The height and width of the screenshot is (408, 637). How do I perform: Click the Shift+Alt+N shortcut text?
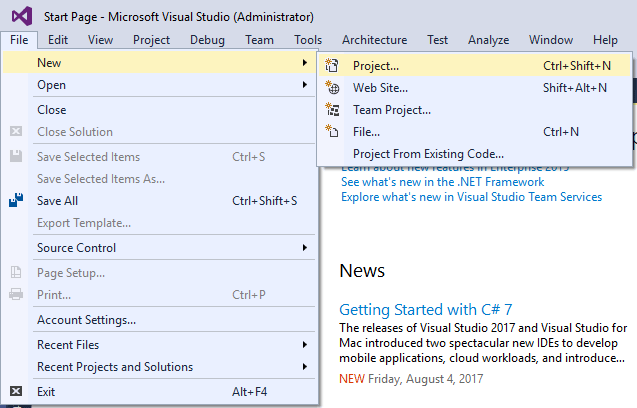575,87
